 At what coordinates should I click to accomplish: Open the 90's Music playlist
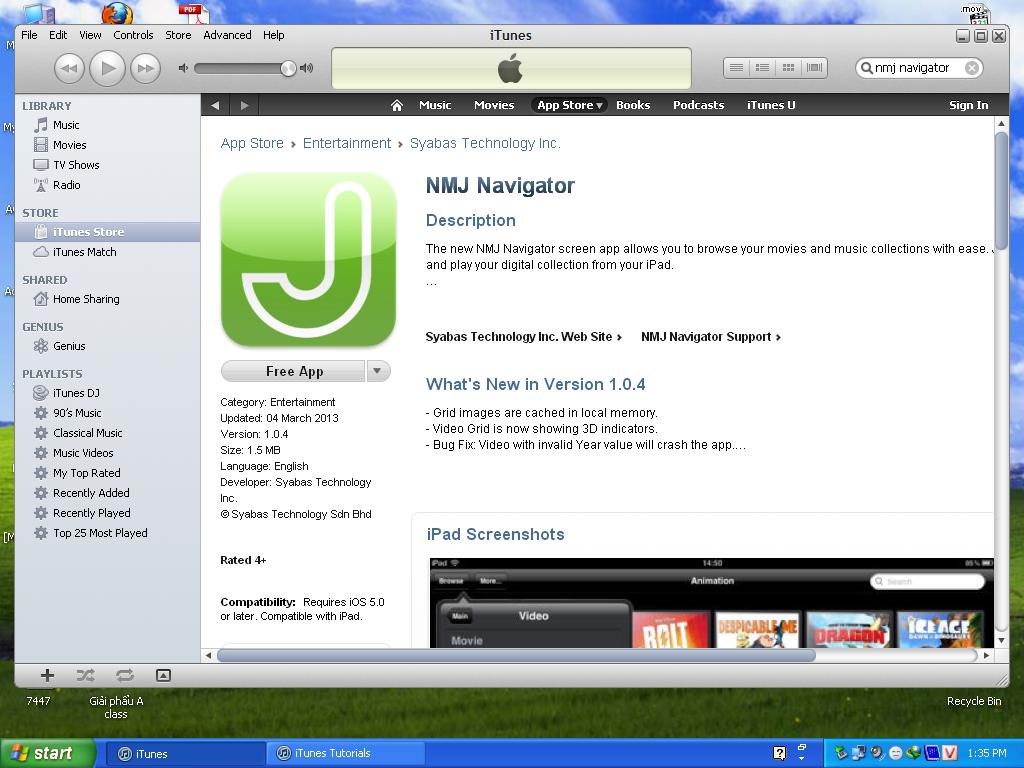[x=76, y=413]
